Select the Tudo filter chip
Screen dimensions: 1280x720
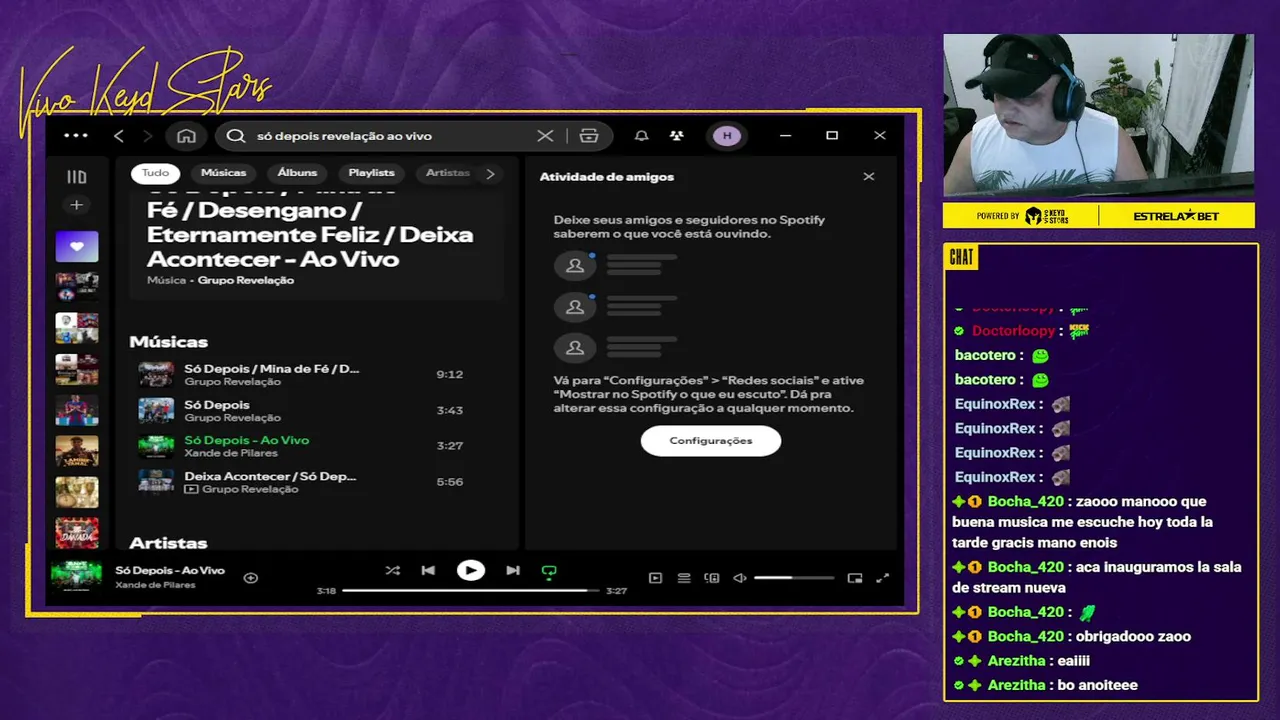pos(155,173)
